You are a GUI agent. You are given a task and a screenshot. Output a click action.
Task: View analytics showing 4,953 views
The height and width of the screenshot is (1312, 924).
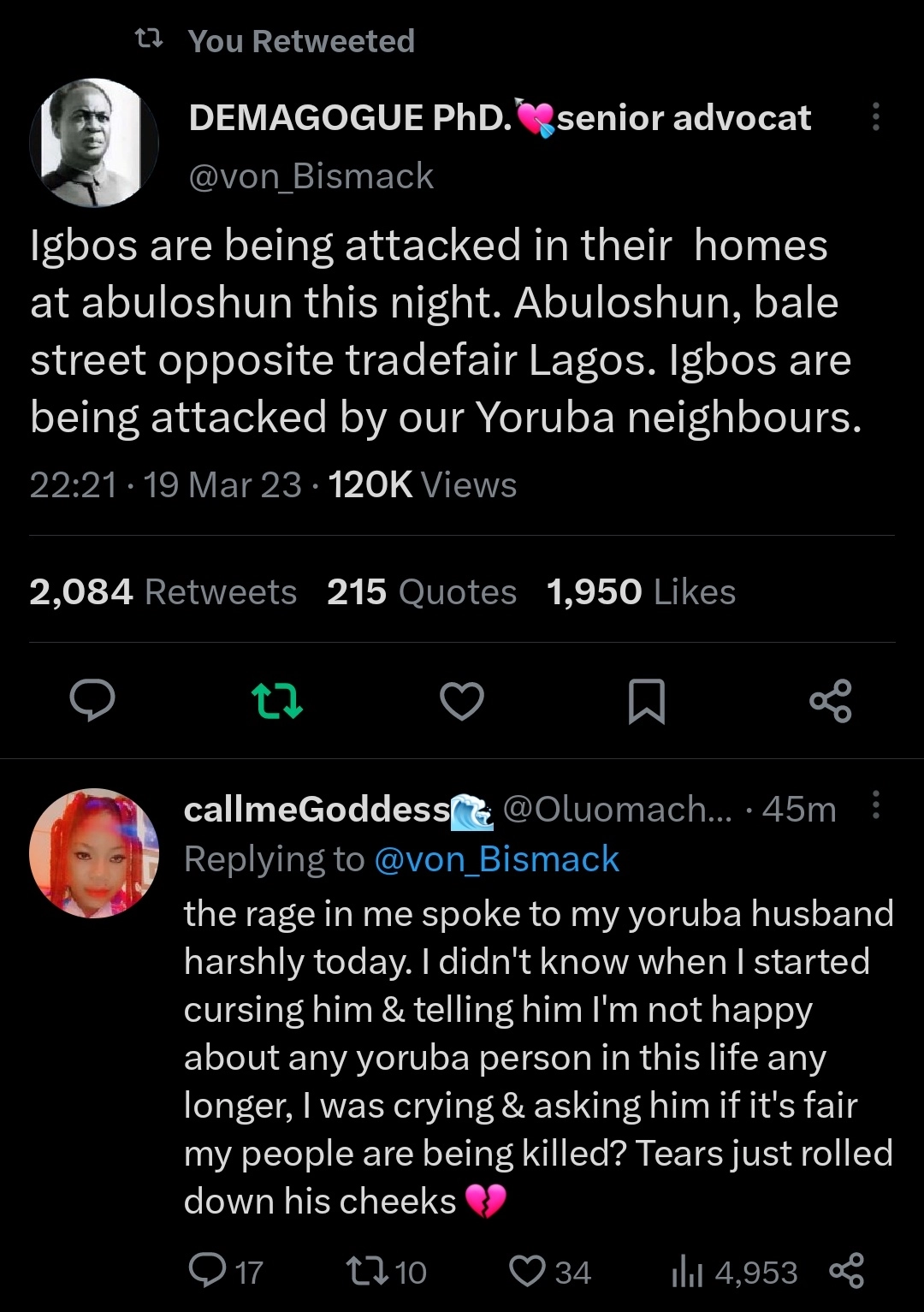pyautogui.click(x=734, y=1273)
